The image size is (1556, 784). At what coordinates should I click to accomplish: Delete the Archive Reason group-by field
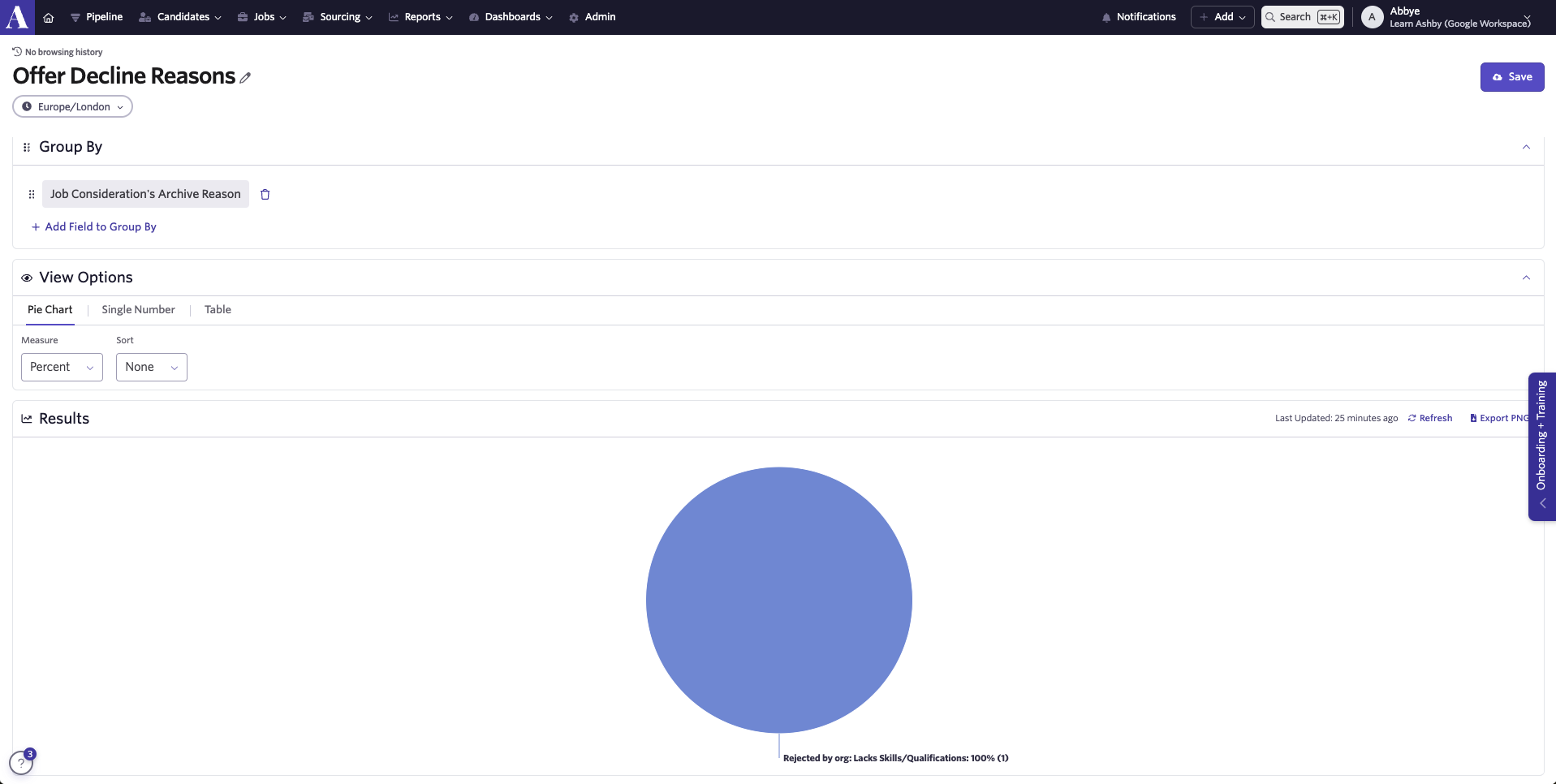point(265,194)
